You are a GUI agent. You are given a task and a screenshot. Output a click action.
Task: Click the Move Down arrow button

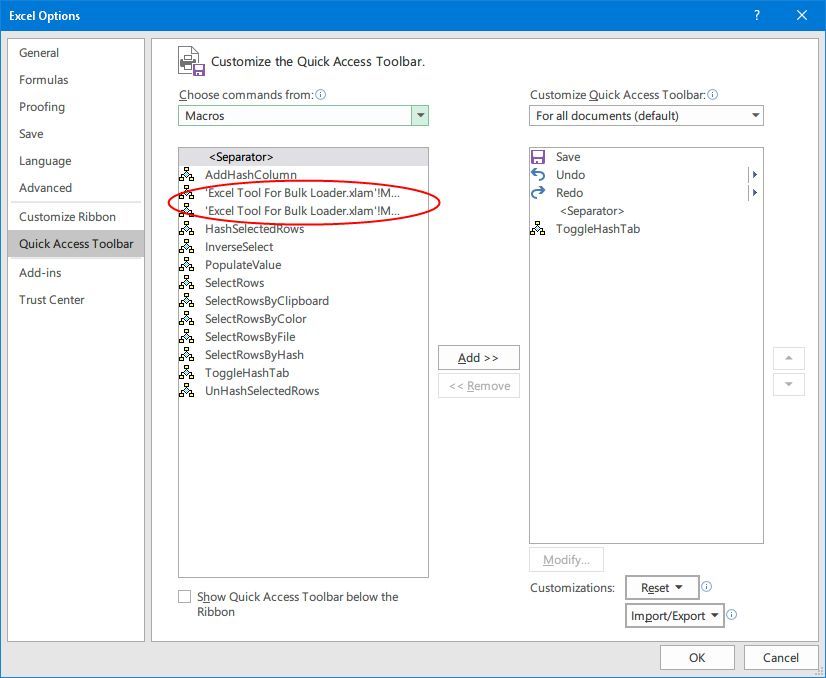pos(789,385)
